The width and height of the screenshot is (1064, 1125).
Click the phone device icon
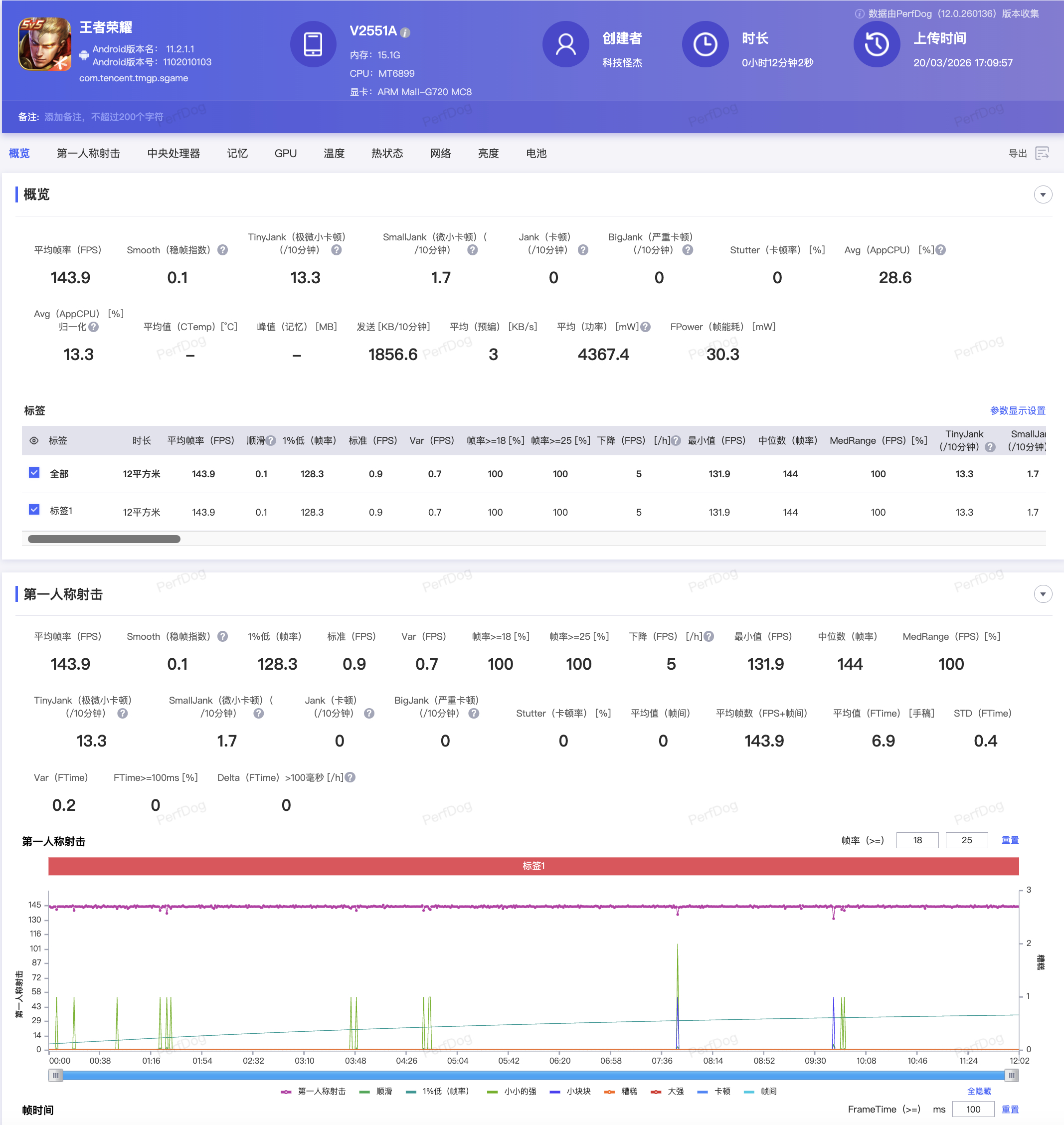[313, 44]
